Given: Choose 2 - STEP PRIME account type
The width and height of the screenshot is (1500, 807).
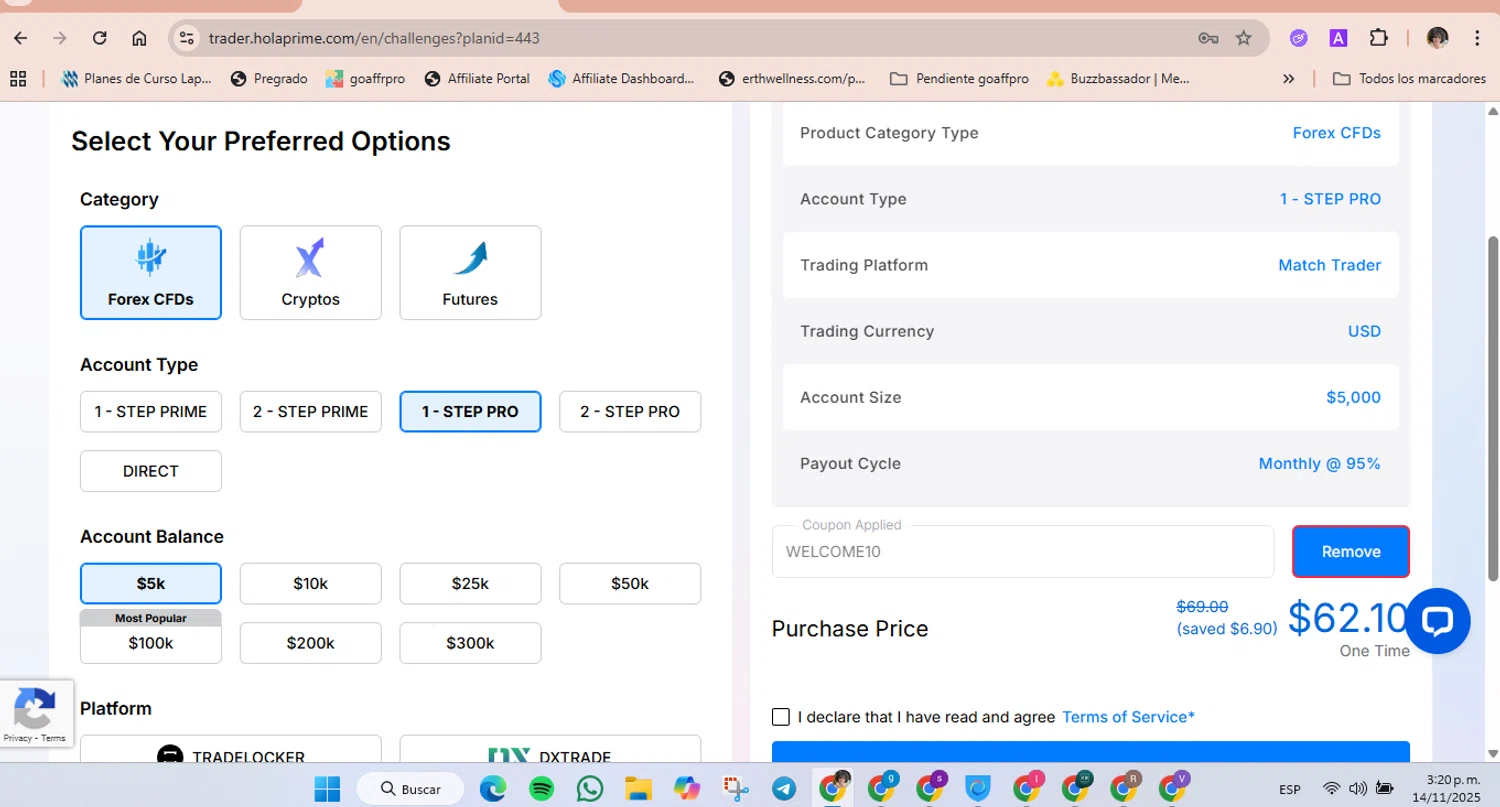Looking at the screenshot, I should point(310,411).
